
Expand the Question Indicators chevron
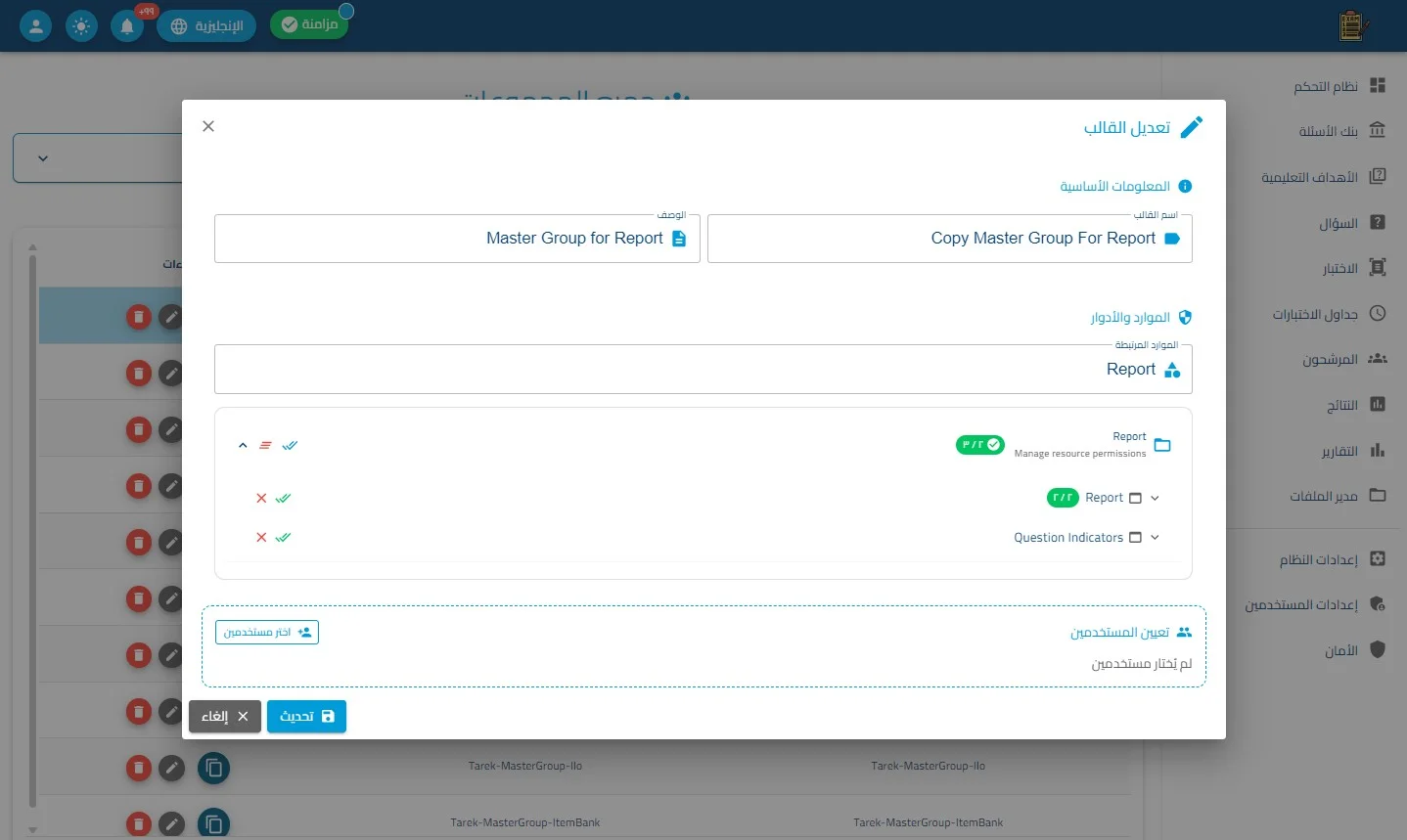(1155, 537)
